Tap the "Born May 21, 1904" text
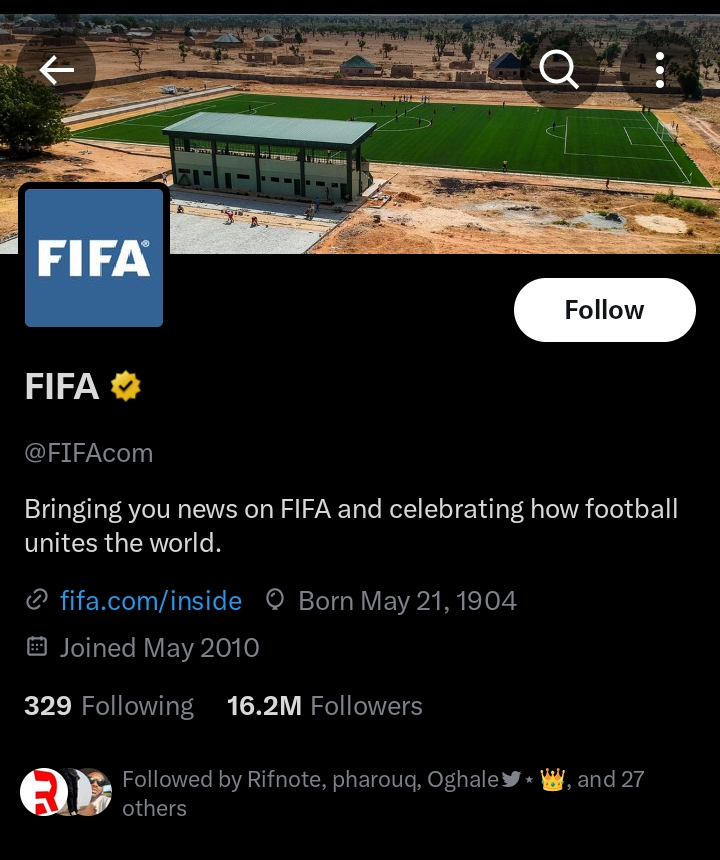The height and width of the screenshot is (860, 720). 407,600
